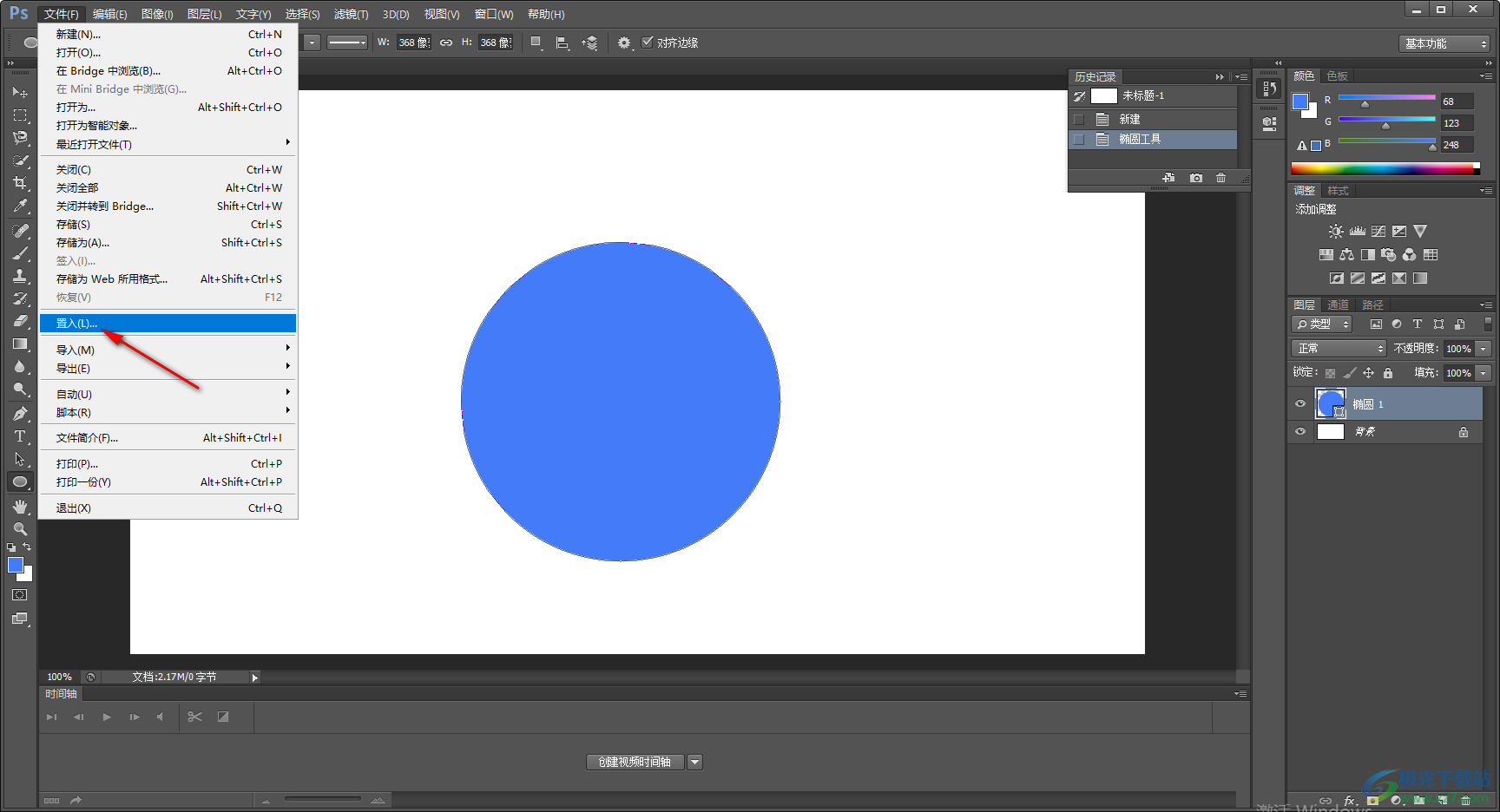Select the Clone Stamp tool
Image resolution: width=1500 pixels, height=812 pixels.
pos(19,276)
